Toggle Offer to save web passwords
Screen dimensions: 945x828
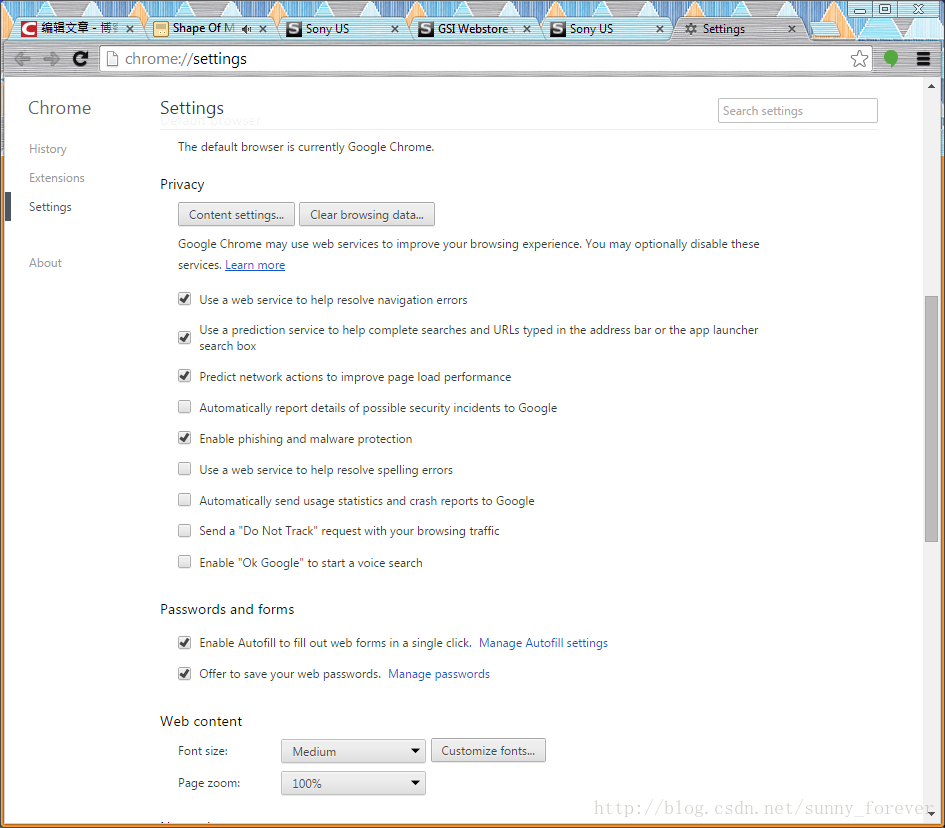click(x=184, y=673)
